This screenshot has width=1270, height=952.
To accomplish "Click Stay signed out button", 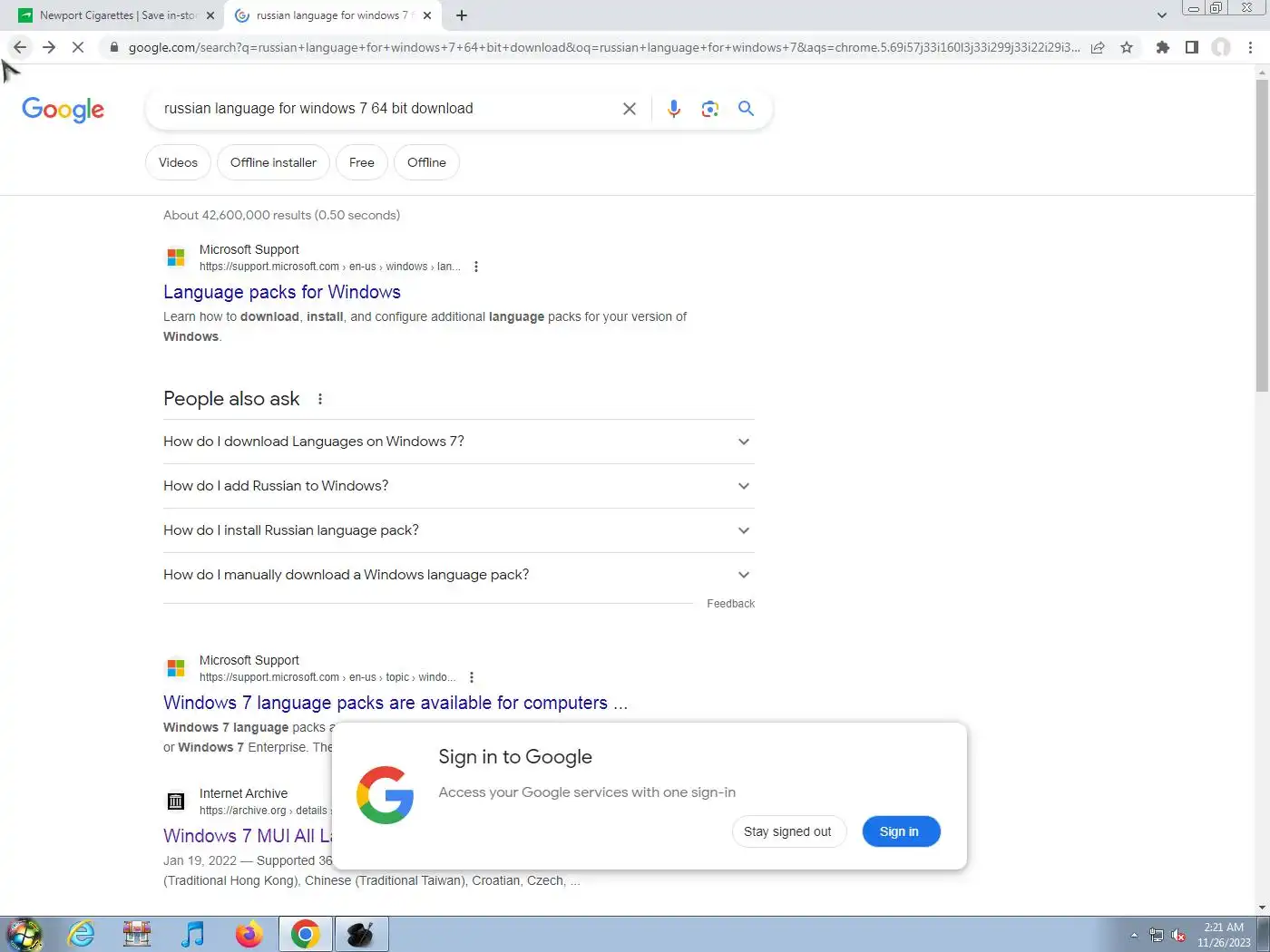I will [x=787, y=831].
